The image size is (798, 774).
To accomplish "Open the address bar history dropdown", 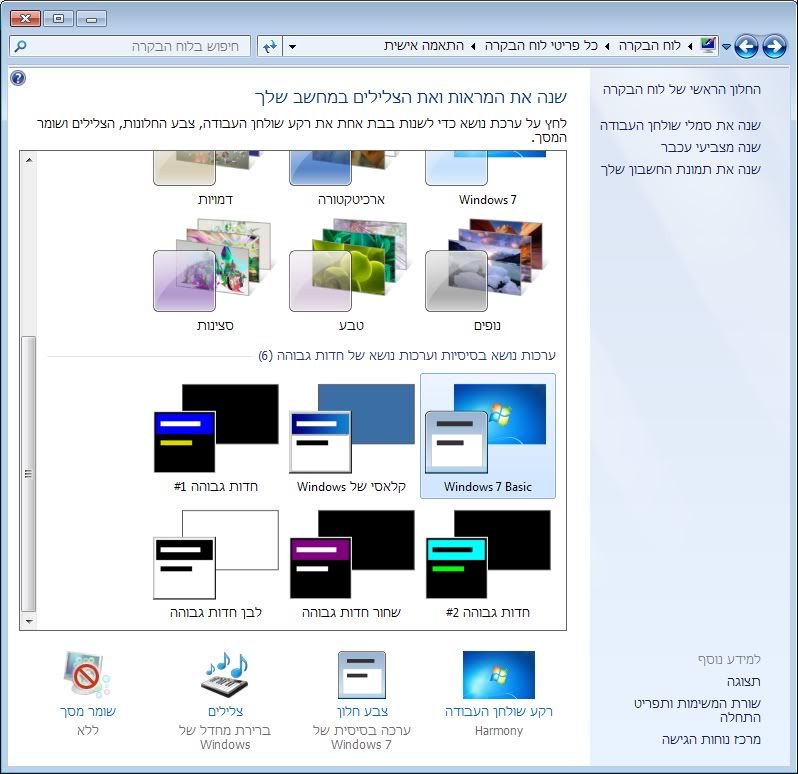I will [x=293, y=46].
